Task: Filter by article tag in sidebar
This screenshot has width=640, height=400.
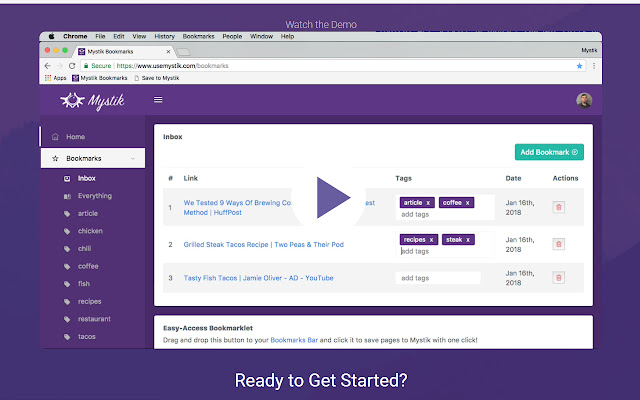Action: click(88, 213)
